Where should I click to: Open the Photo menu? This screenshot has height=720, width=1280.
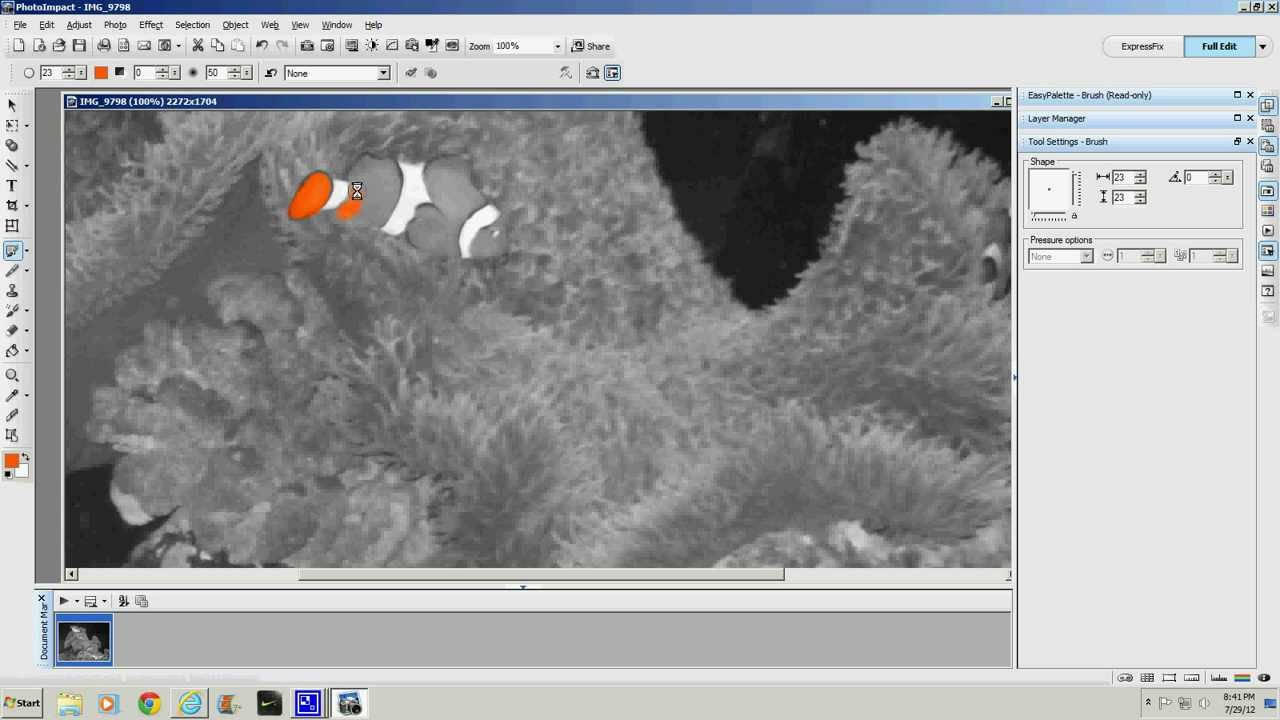115,25
